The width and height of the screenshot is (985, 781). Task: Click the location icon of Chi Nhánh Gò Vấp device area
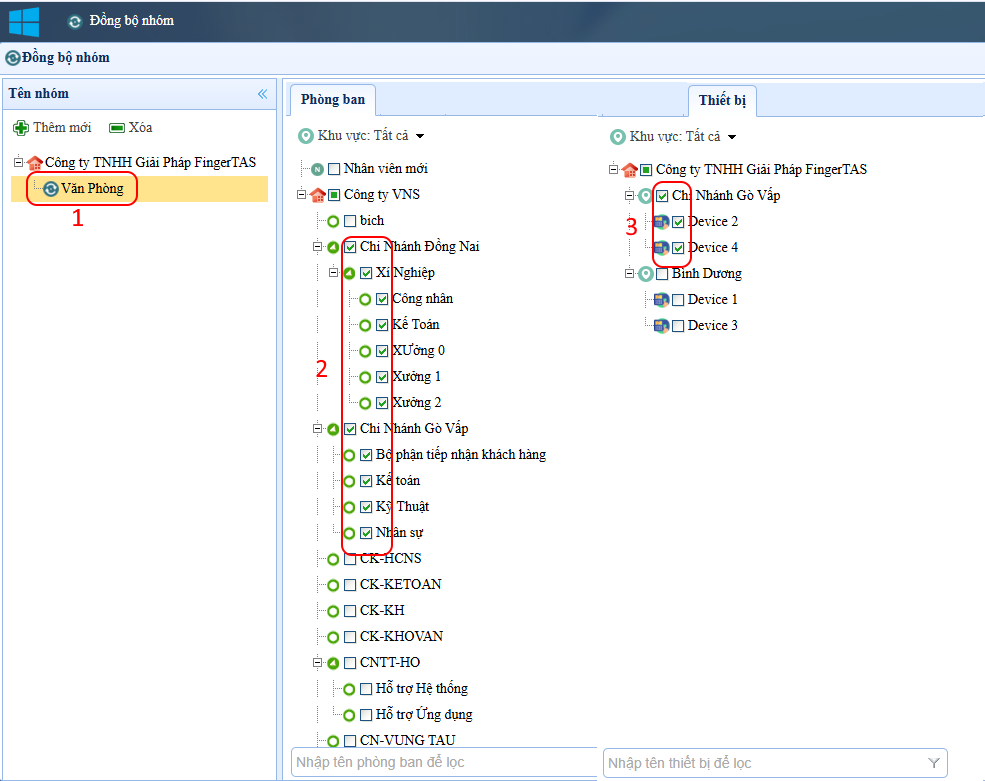[646, 196]
